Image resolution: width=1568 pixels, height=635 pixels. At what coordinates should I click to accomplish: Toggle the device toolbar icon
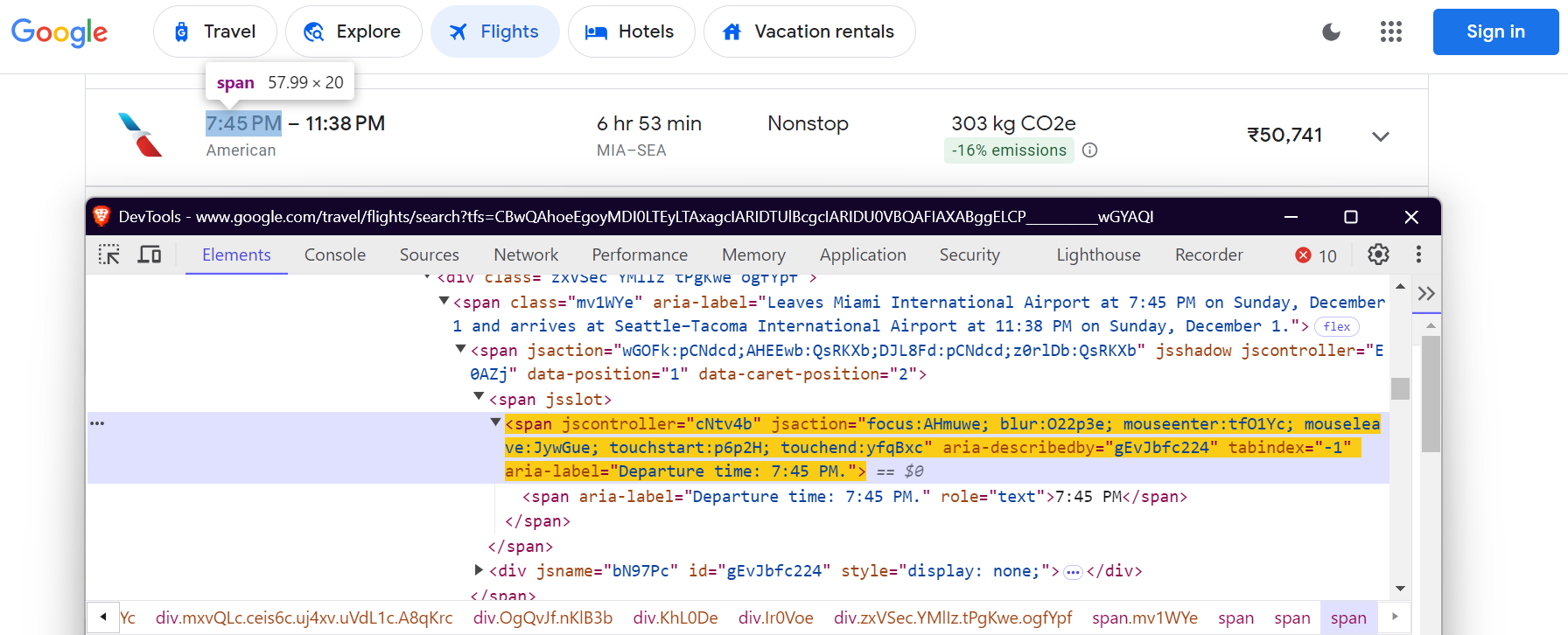click(x=150, y=255)
